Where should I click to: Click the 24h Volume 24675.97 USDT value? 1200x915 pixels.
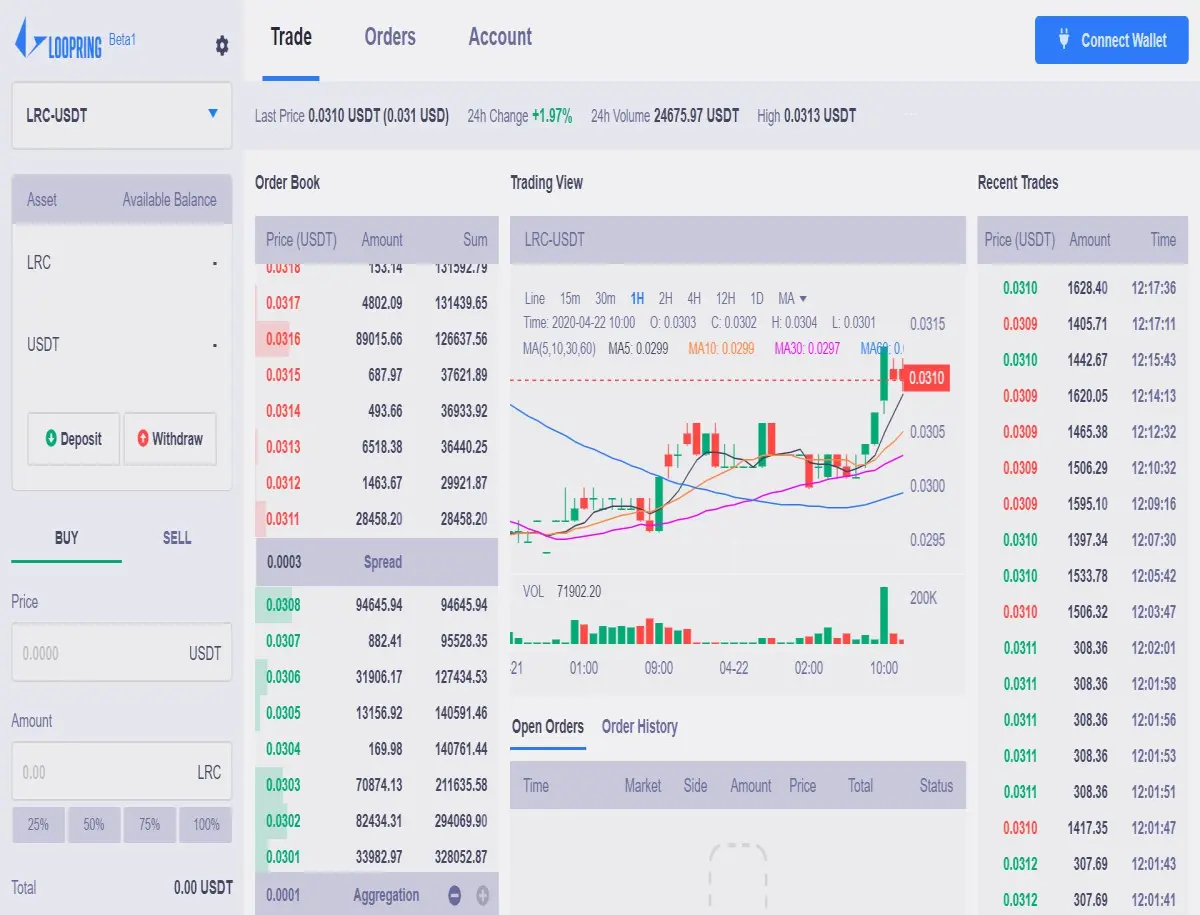click(696, 116)
